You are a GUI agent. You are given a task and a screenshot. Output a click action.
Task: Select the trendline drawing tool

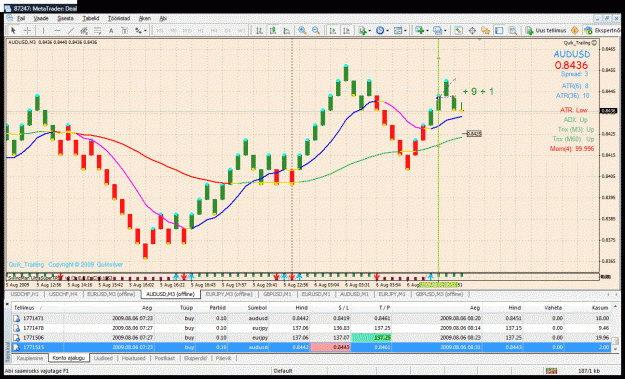(71, 30)
